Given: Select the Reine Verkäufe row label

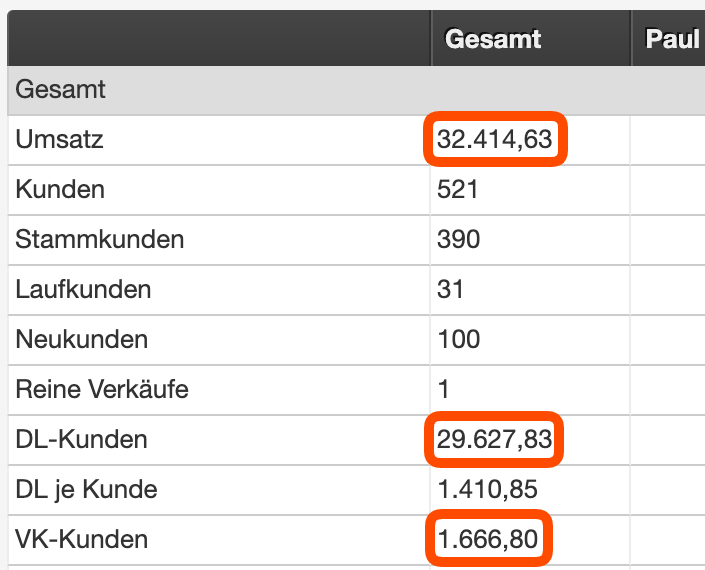Looking at the screenshot, I should (102, 389).
